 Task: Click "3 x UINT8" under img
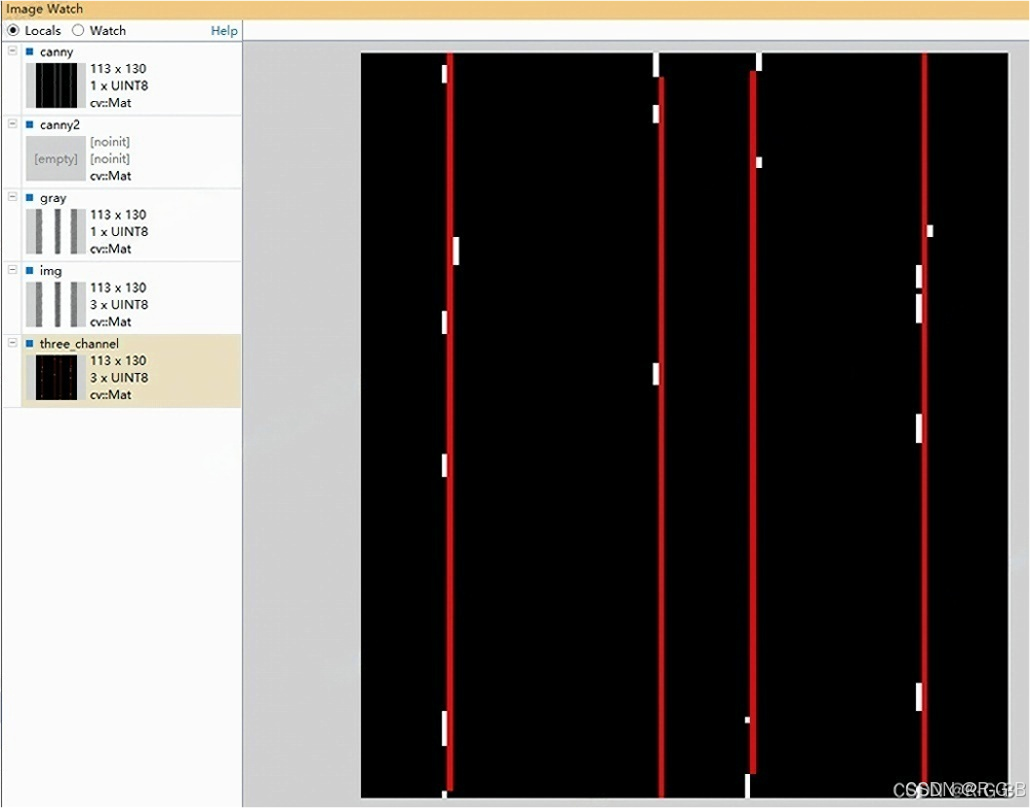point(119,304)
